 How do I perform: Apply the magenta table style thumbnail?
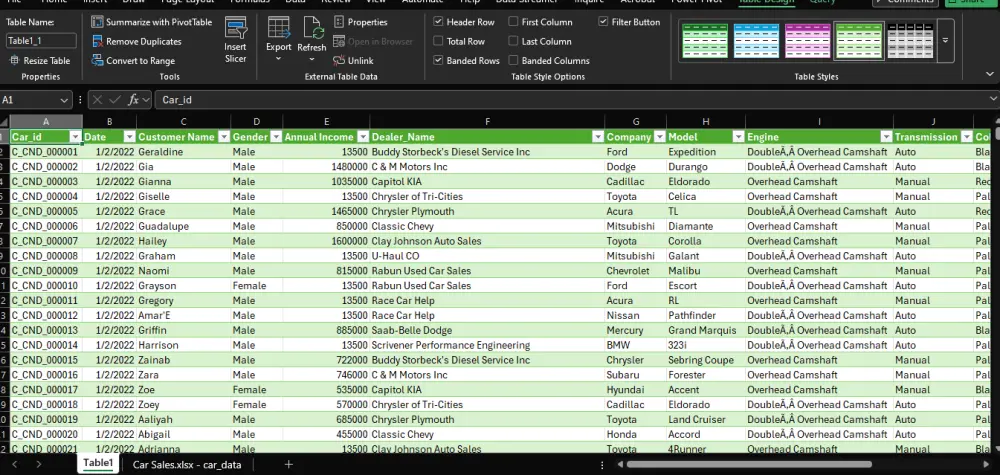[807, 41]
